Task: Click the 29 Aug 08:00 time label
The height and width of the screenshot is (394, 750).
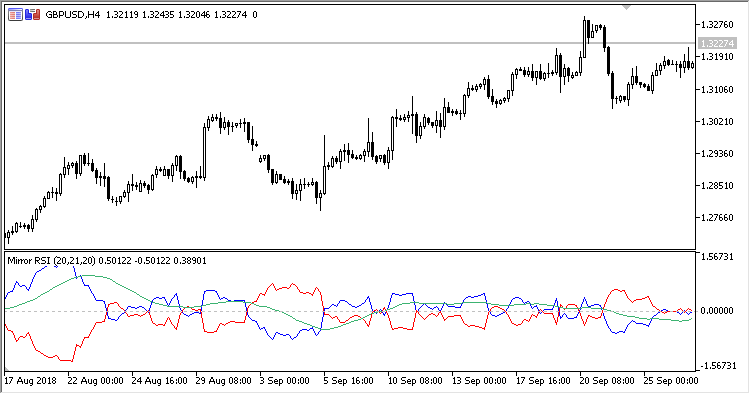Action: pyautogui.click(x=223, y=381)
